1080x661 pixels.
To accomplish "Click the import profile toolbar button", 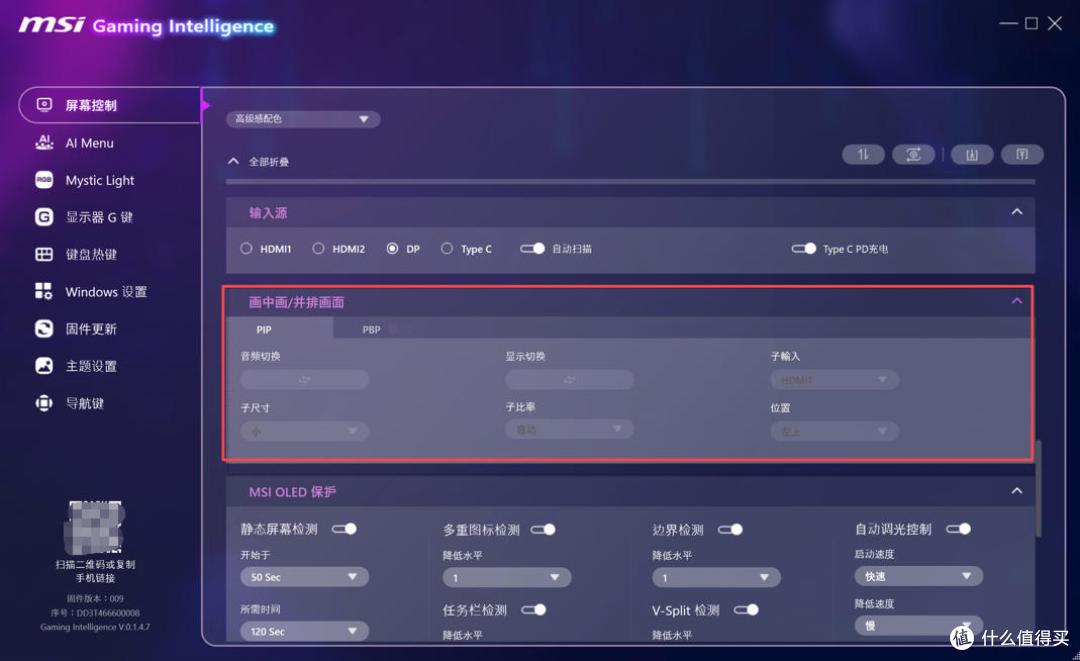I will [972, 154].
